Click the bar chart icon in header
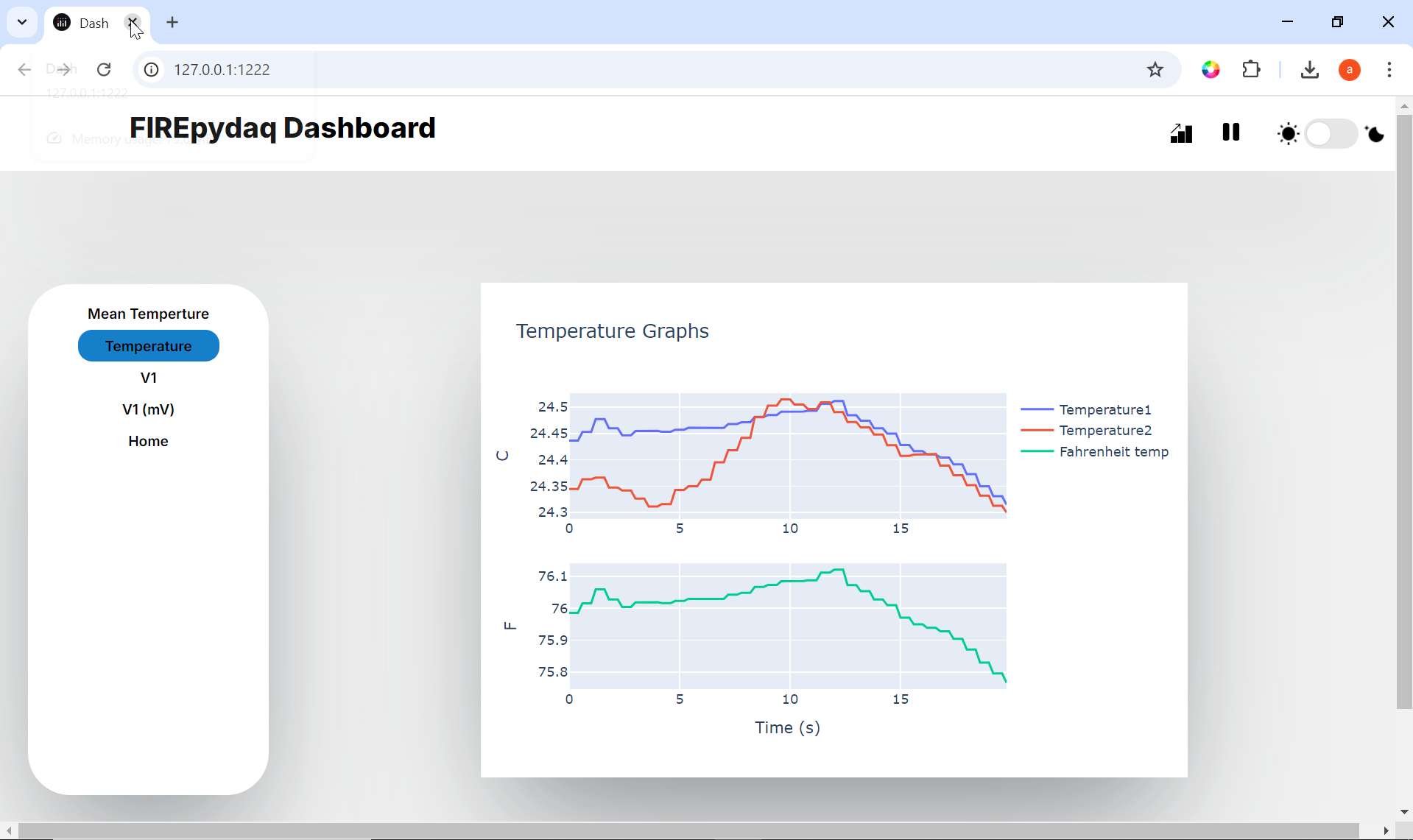 (x=1181, y=133)
